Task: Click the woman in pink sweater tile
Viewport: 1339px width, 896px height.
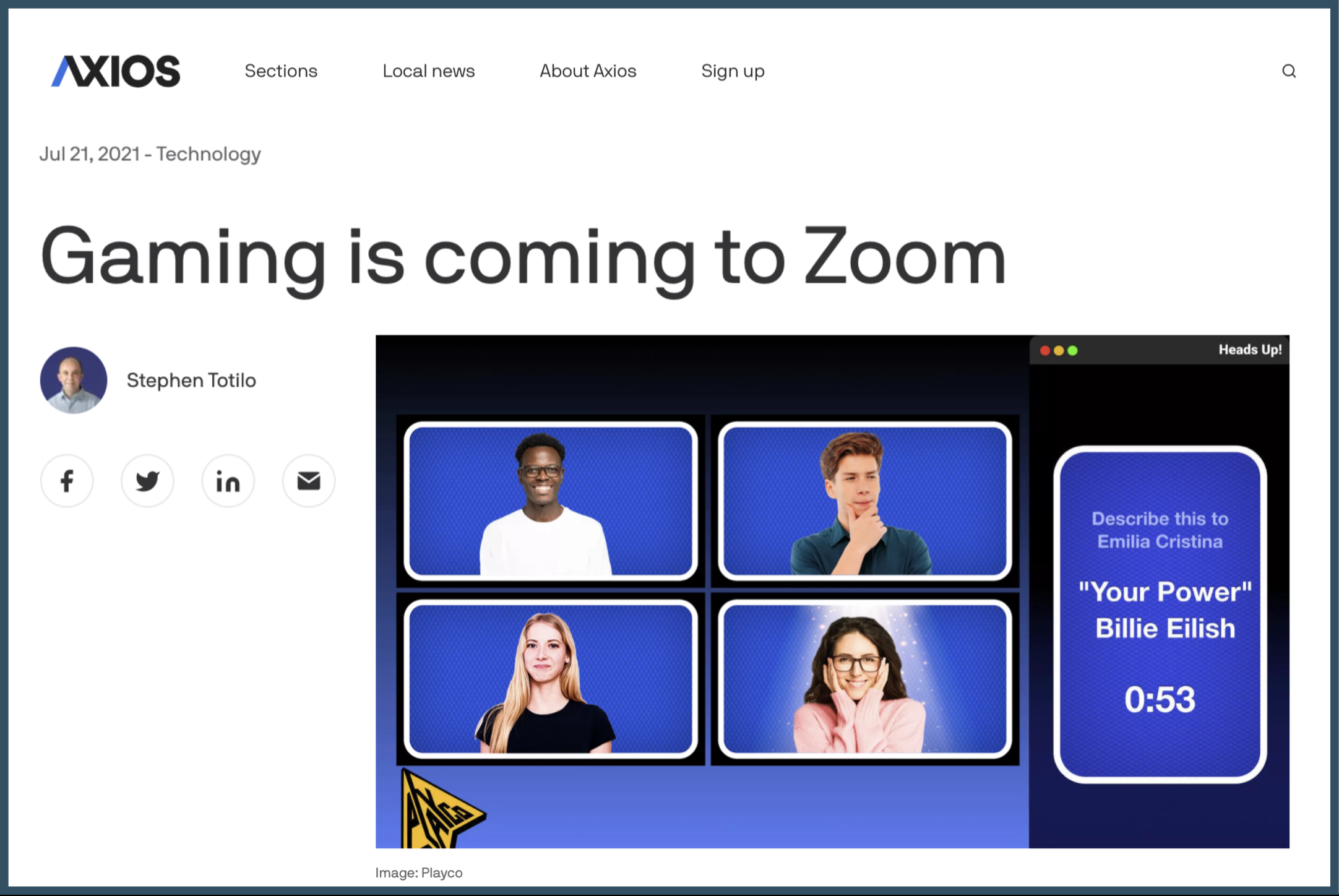Action: 864,679
